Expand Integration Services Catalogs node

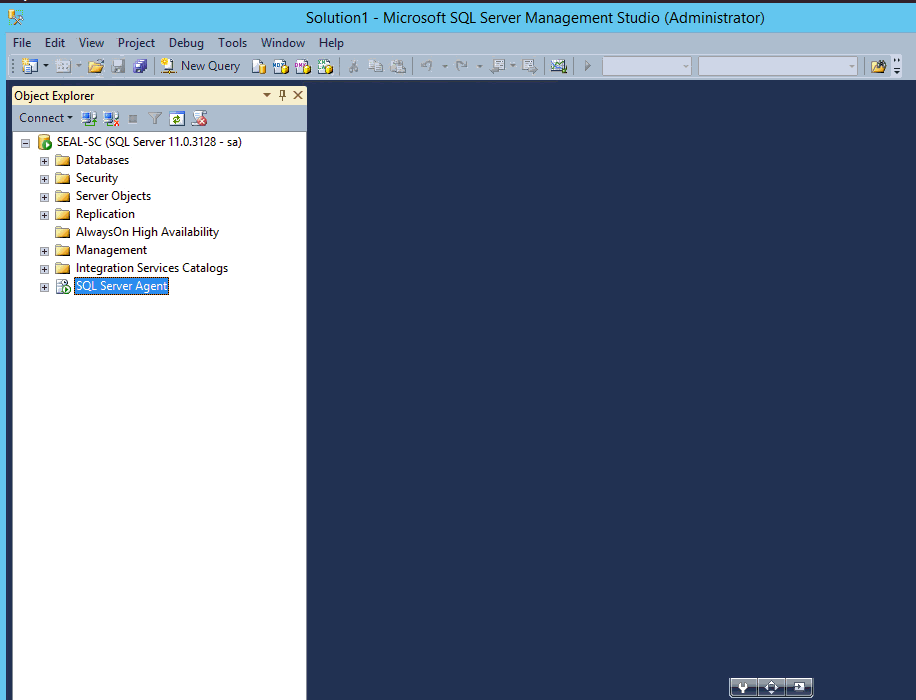coord(44,269)
